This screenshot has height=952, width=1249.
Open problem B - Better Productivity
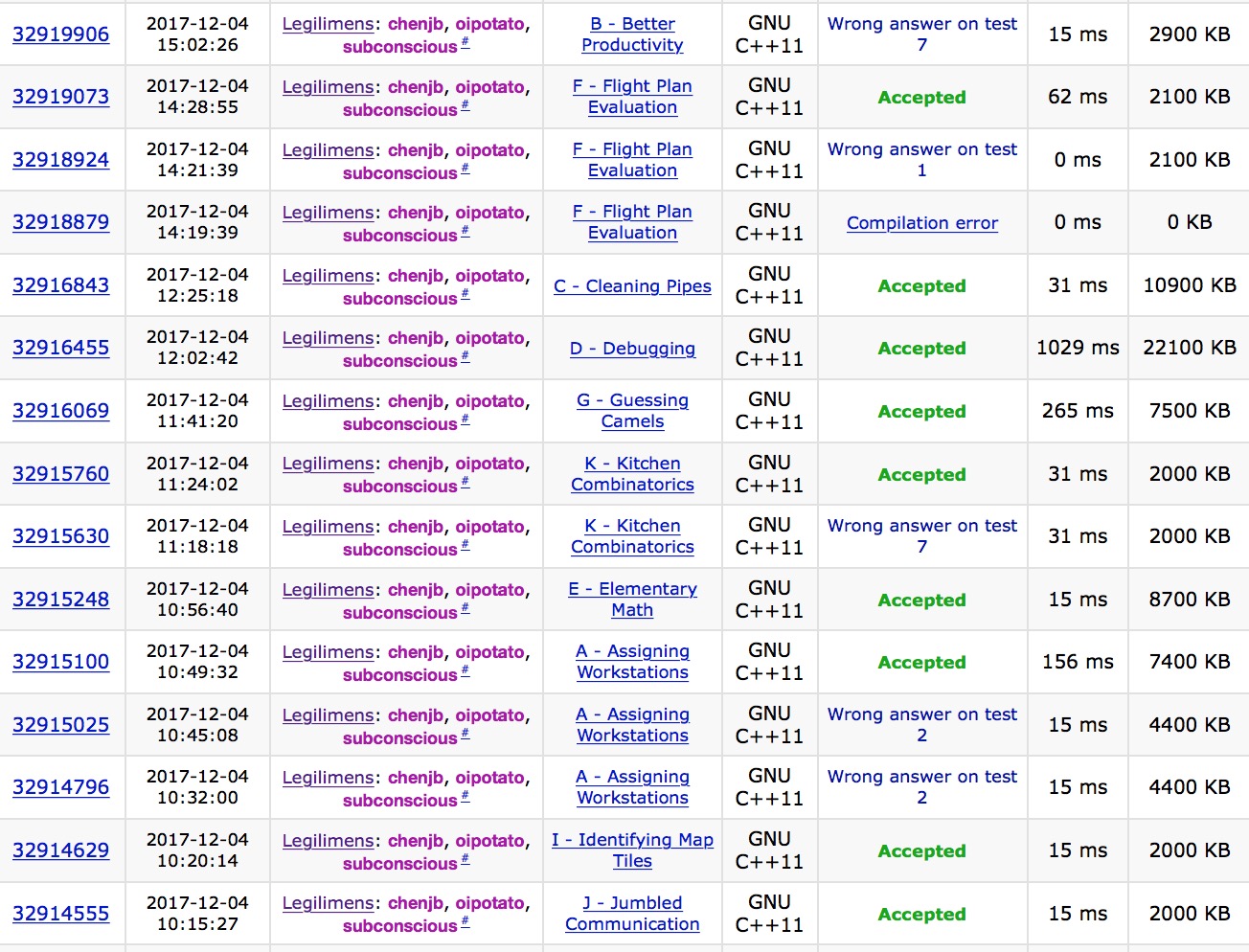[x=632, y=34]
